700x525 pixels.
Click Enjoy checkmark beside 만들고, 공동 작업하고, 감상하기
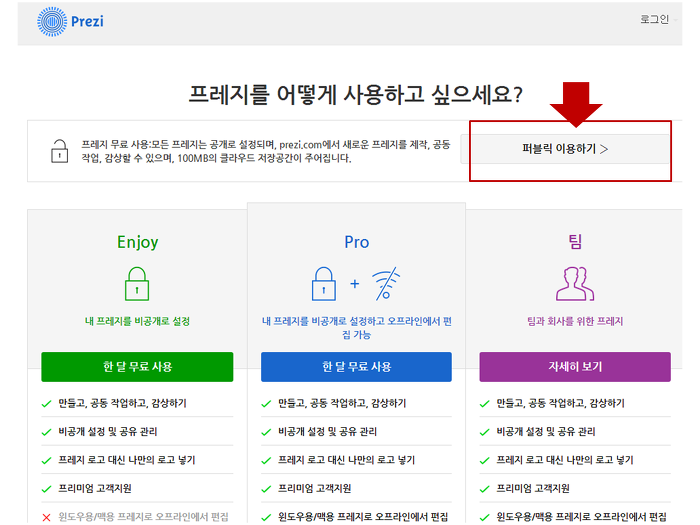pos(46,404)
